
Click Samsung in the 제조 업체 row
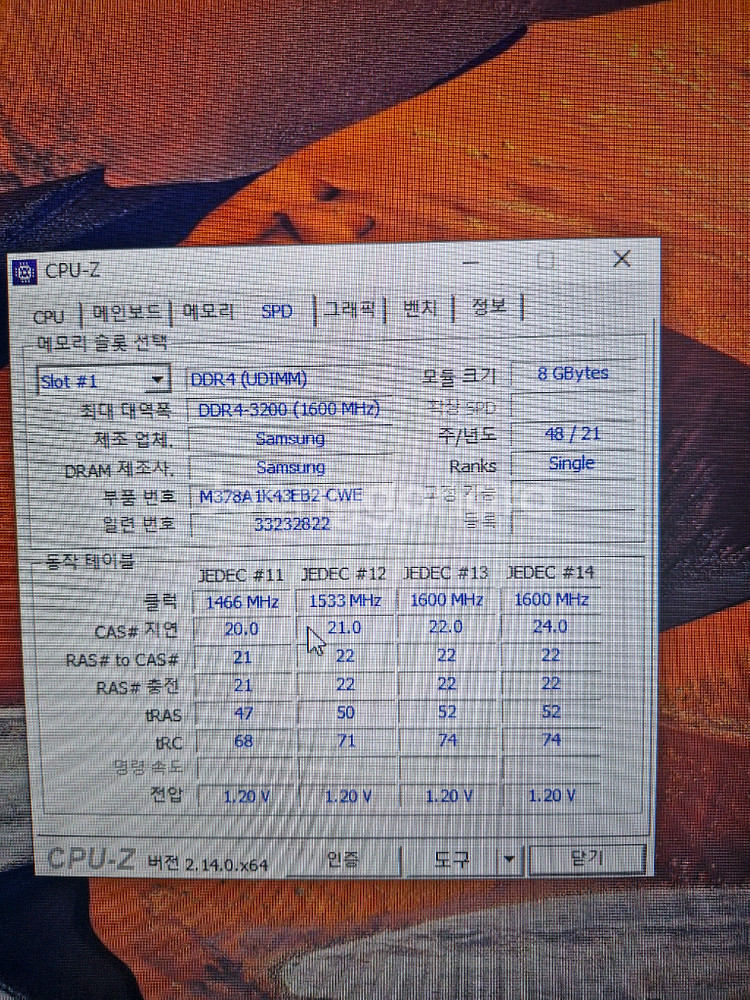coord(290,439)
